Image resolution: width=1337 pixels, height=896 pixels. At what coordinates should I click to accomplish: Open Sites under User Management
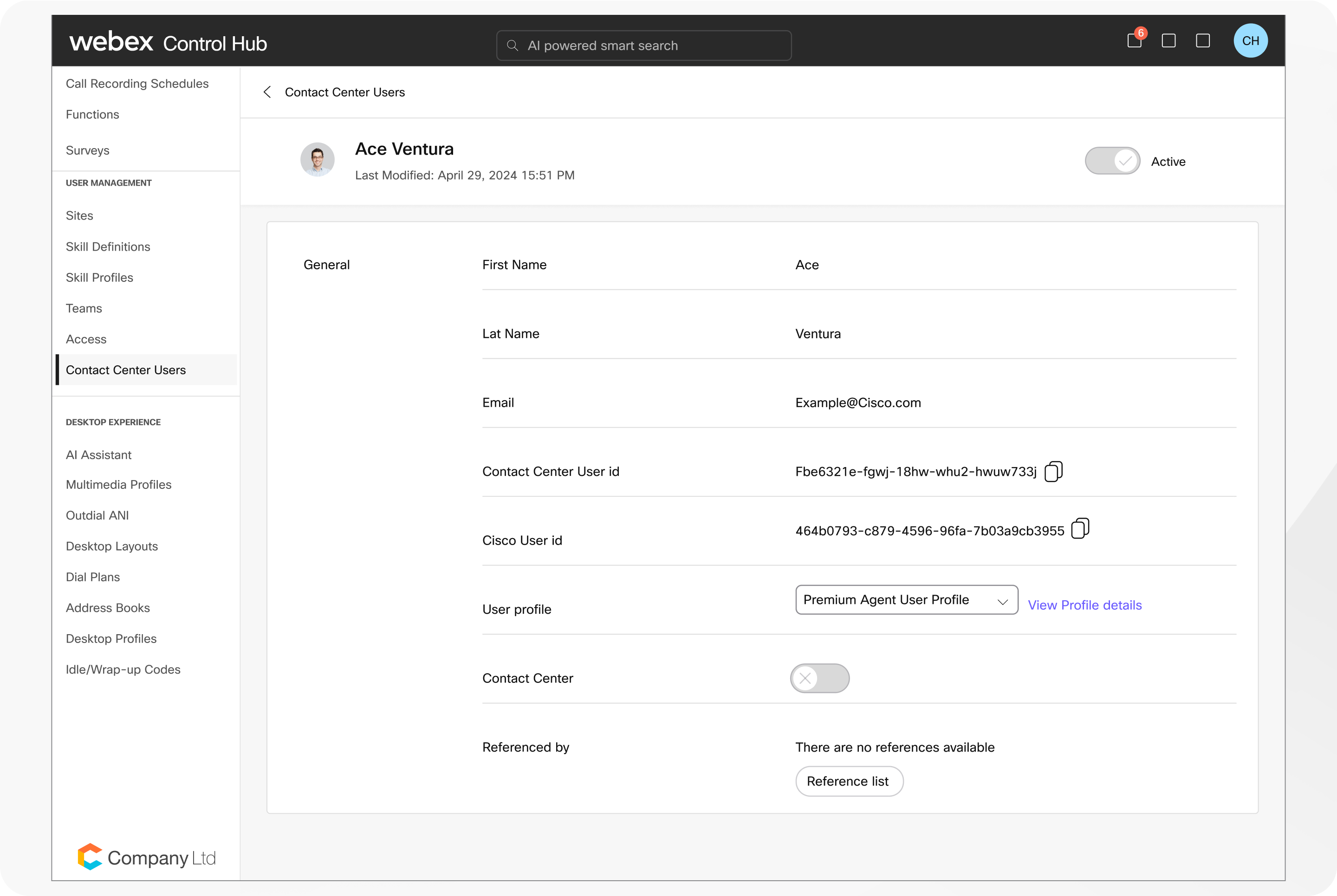79,215
